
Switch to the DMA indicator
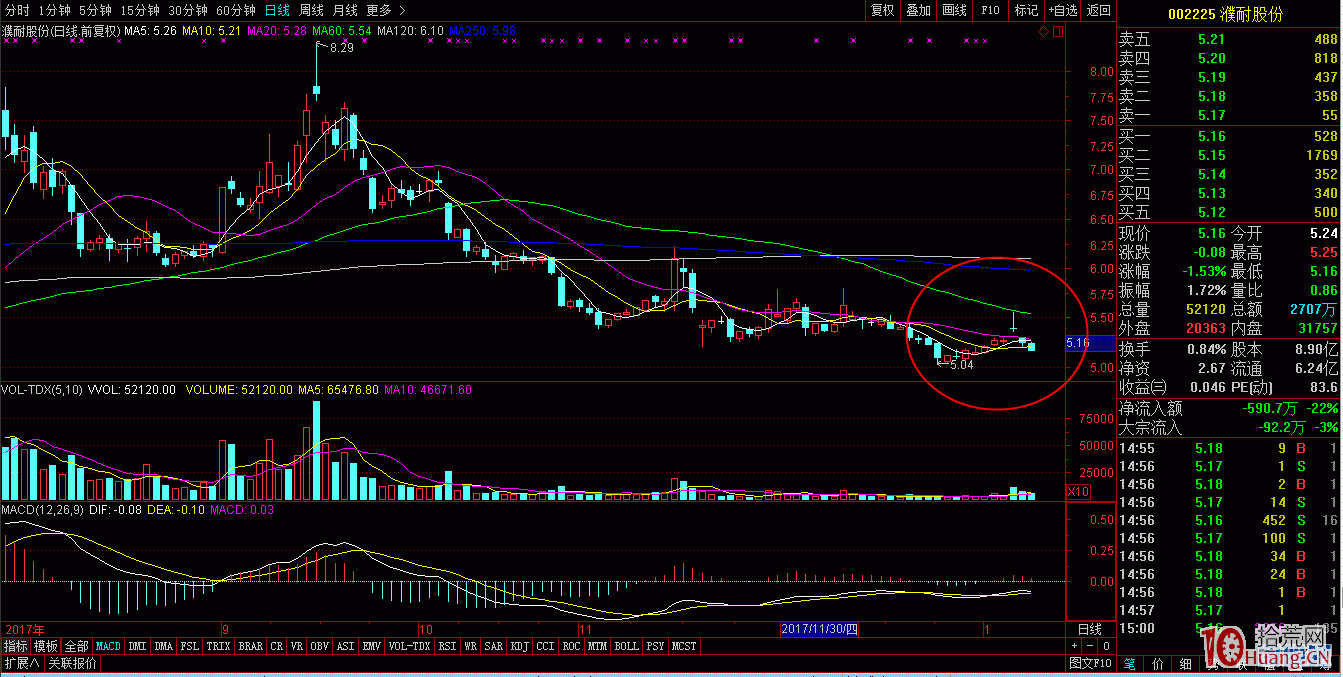tap(163, 646)
